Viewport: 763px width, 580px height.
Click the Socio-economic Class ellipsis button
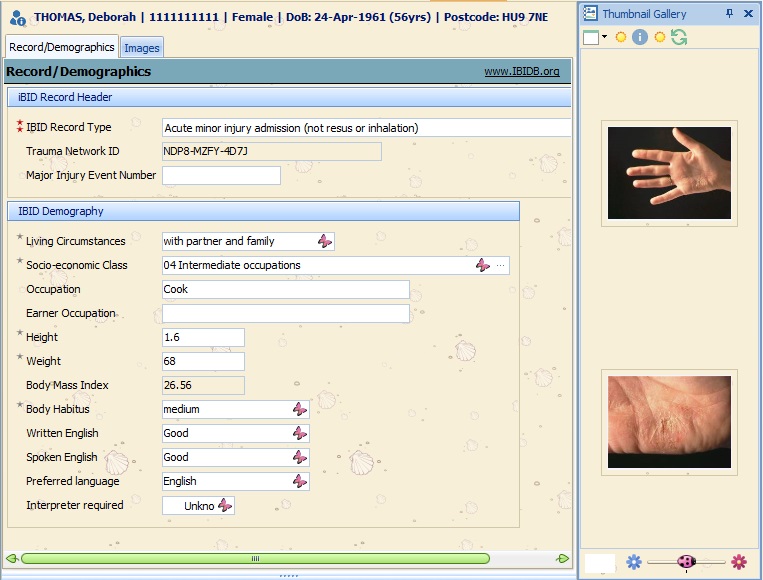pyautogui.click(x=501, y=265)
